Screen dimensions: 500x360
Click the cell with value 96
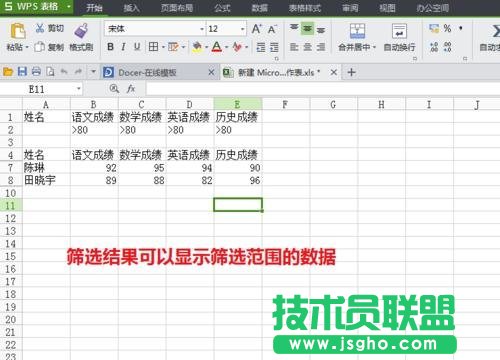coord(238,180)
